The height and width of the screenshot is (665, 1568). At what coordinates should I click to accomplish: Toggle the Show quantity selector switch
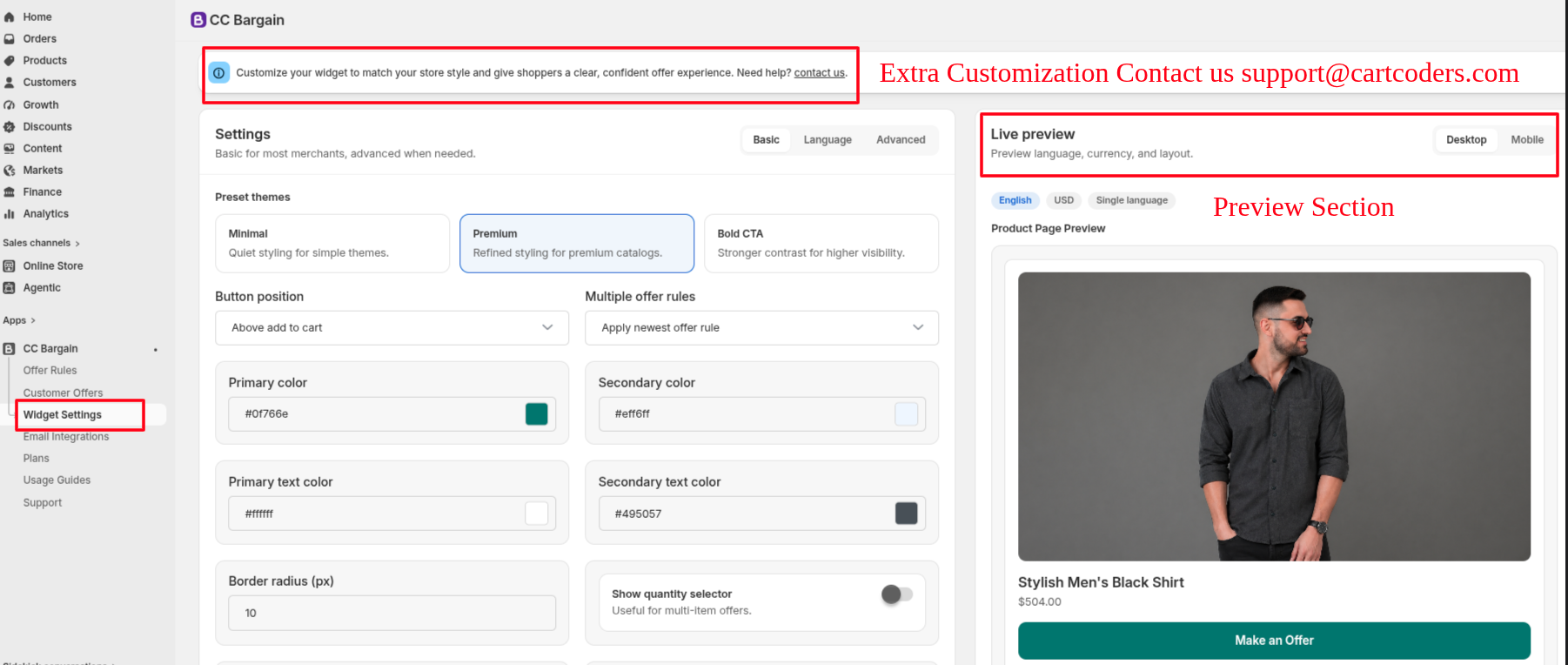click(897, 594)
